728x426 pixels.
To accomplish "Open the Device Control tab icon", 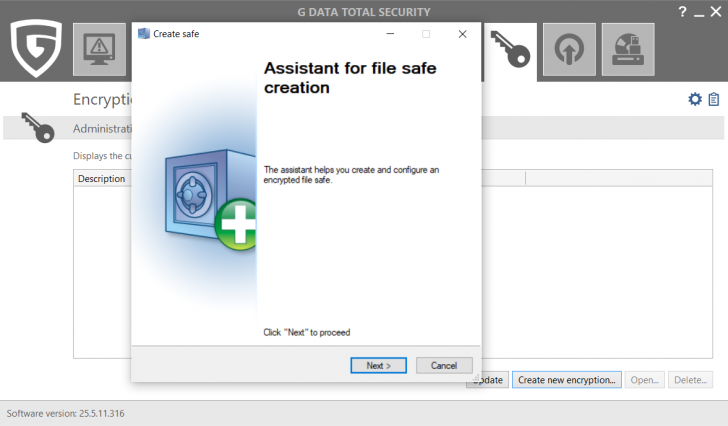I will click(x=628, y=49).
